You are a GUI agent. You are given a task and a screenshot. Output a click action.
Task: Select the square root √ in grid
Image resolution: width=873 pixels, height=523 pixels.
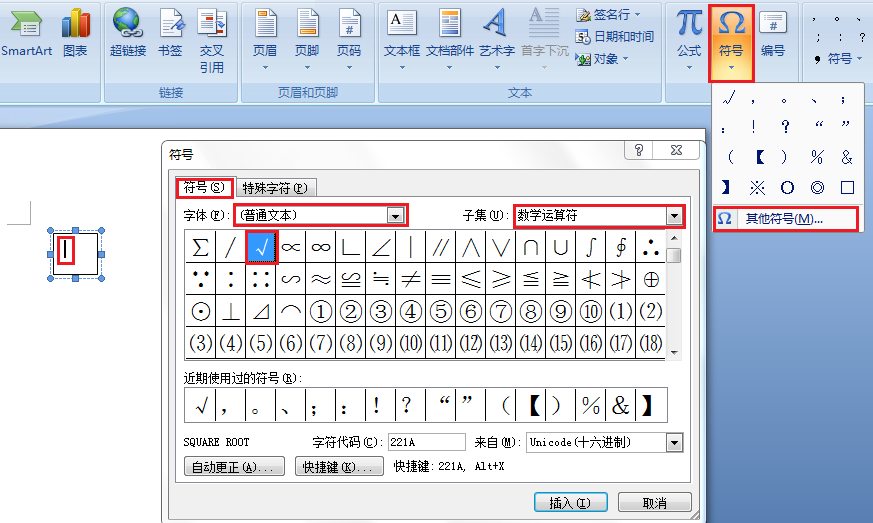tap(261, 247)
